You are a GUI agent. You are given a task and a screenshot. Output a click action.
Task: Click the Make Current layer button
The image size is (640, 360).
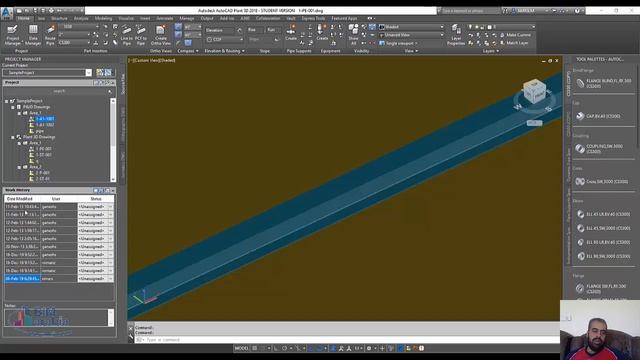pos(515,35)
